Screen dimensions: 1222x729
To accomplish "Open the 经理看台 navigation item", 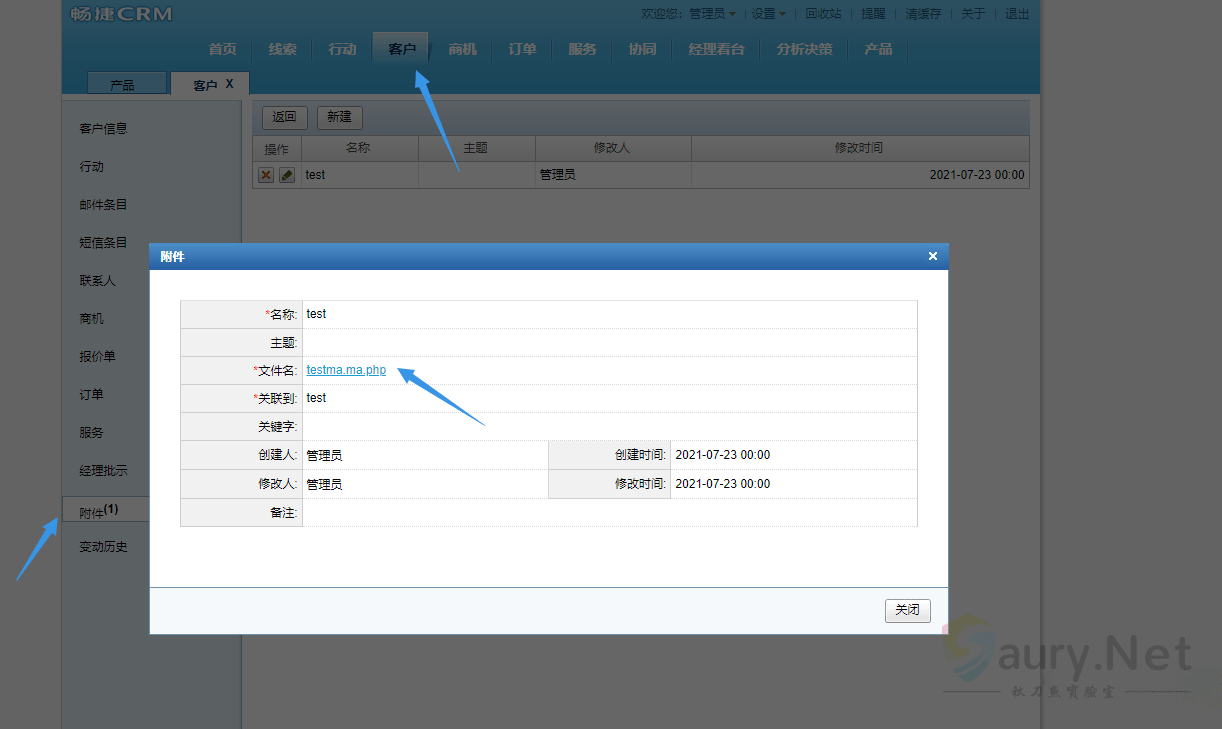I will click(716, 49).
